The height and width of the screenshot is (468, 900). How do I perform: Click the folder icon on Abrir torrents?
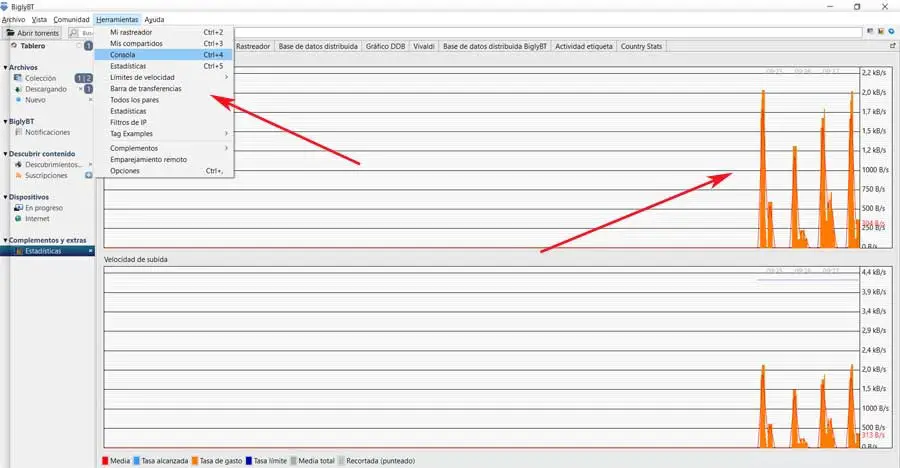[10, 33]
